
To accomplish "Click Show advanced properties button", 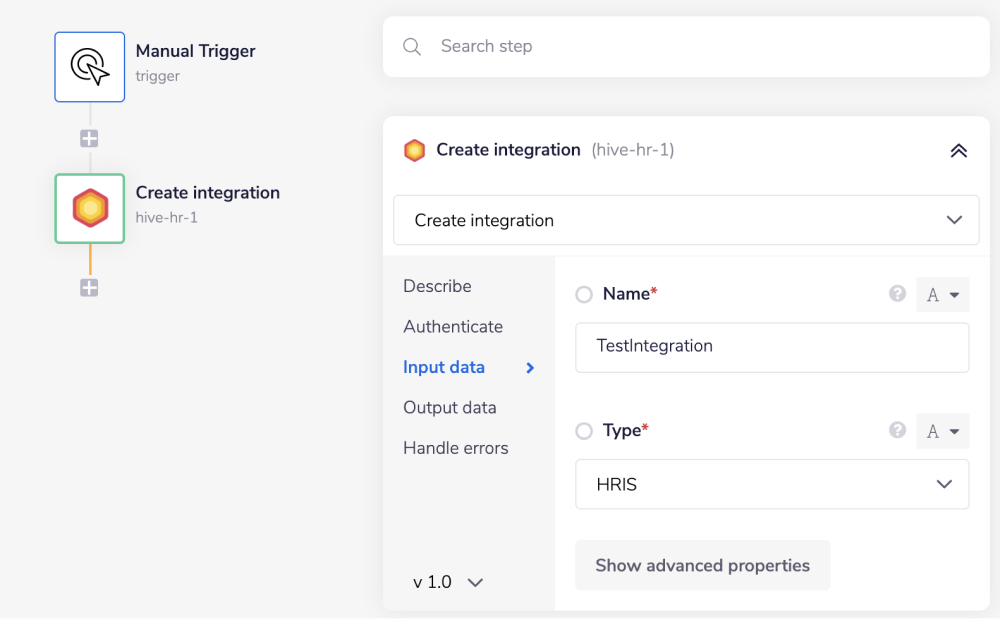I will [702, 566].
